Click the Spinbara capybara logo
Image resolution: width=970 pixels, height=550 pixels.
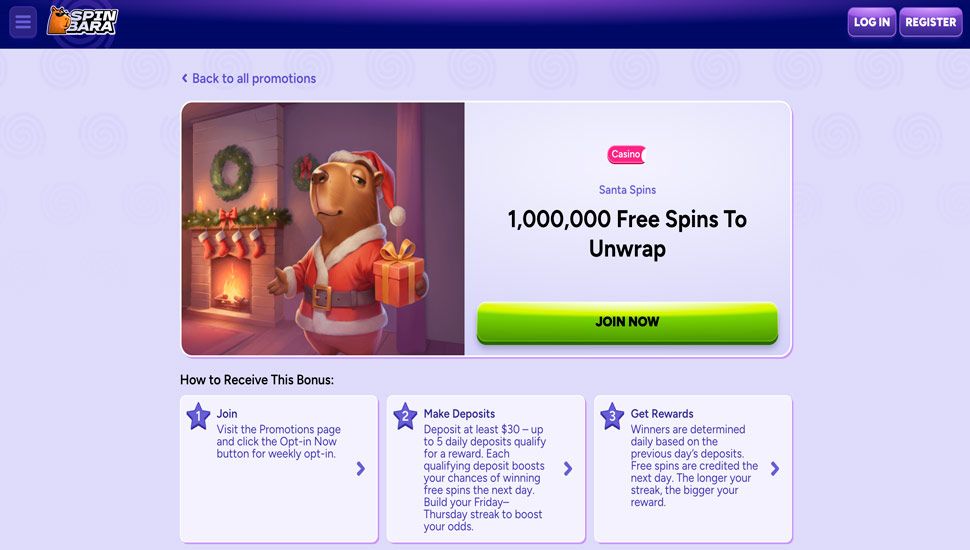(83, 21)
